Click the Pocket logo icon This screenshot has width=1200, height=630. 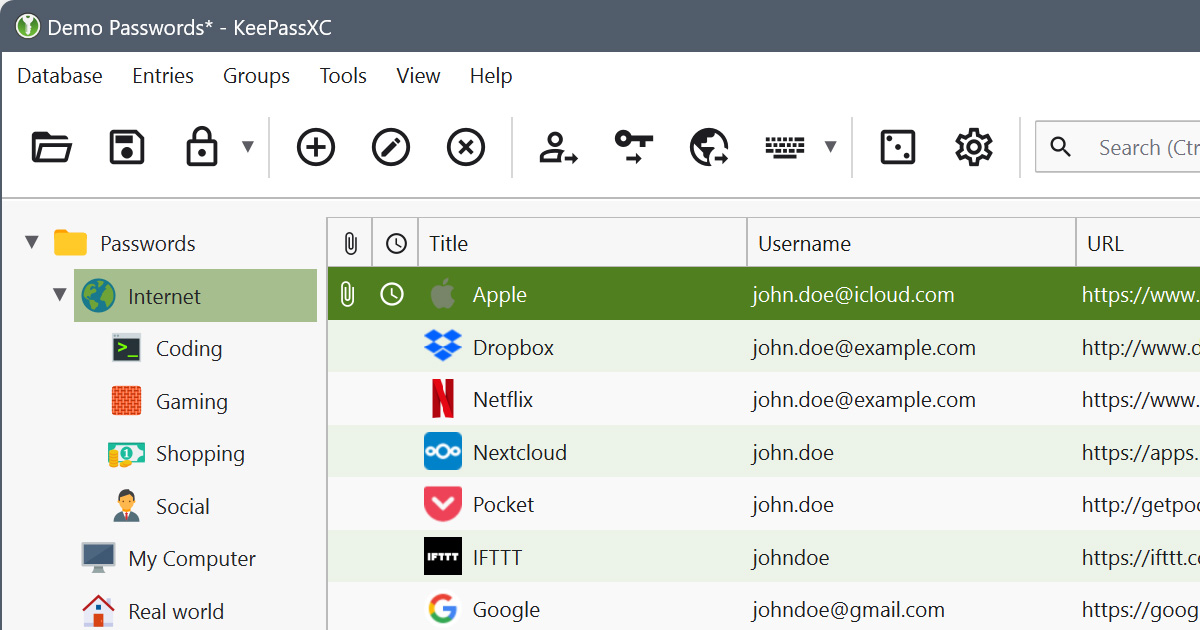point(443,505)
